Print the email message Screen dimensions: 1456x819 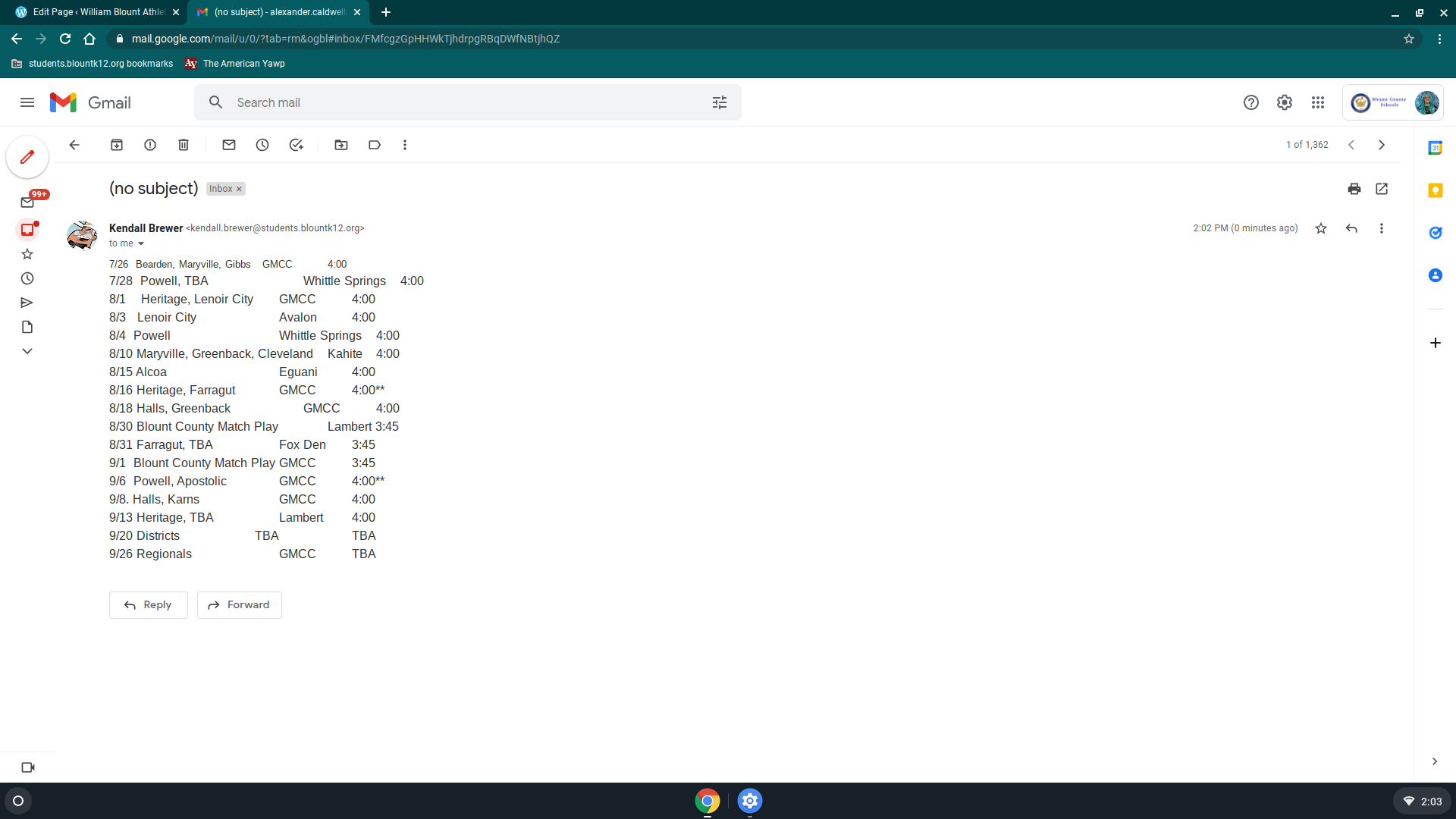(x=1354, y=189)
